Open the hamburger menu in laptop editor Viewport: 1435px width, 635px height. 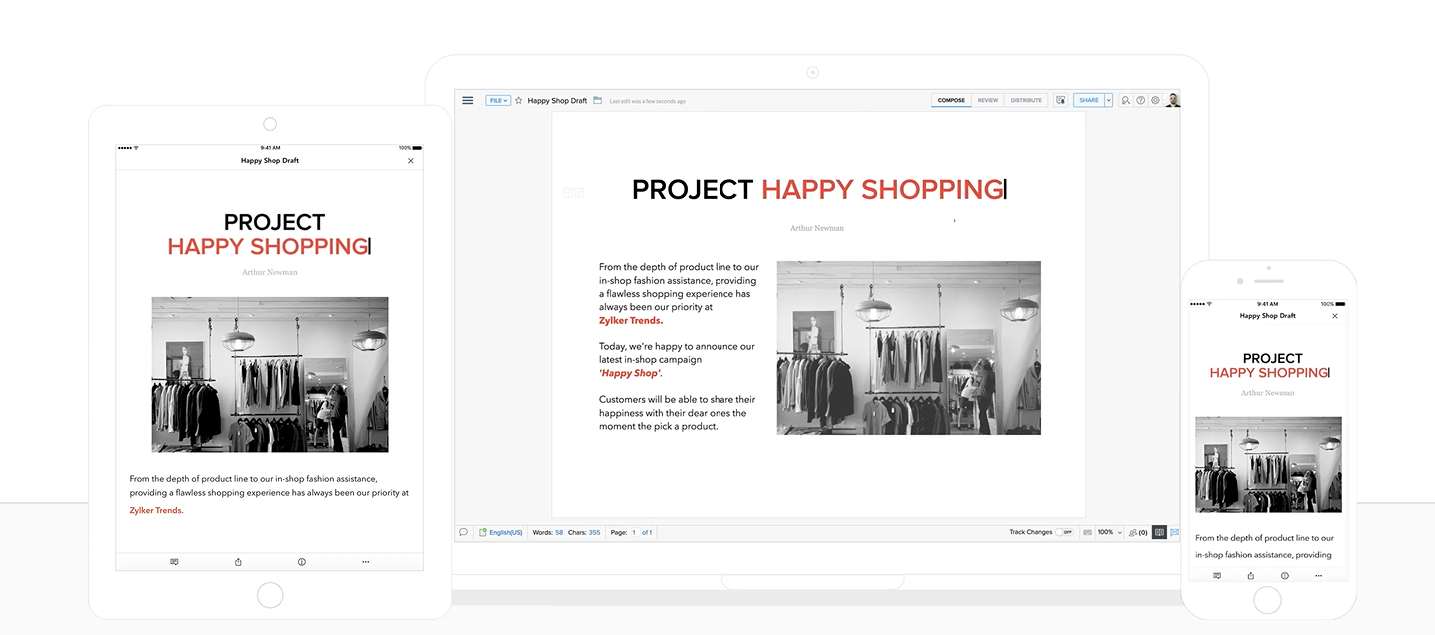467,100
